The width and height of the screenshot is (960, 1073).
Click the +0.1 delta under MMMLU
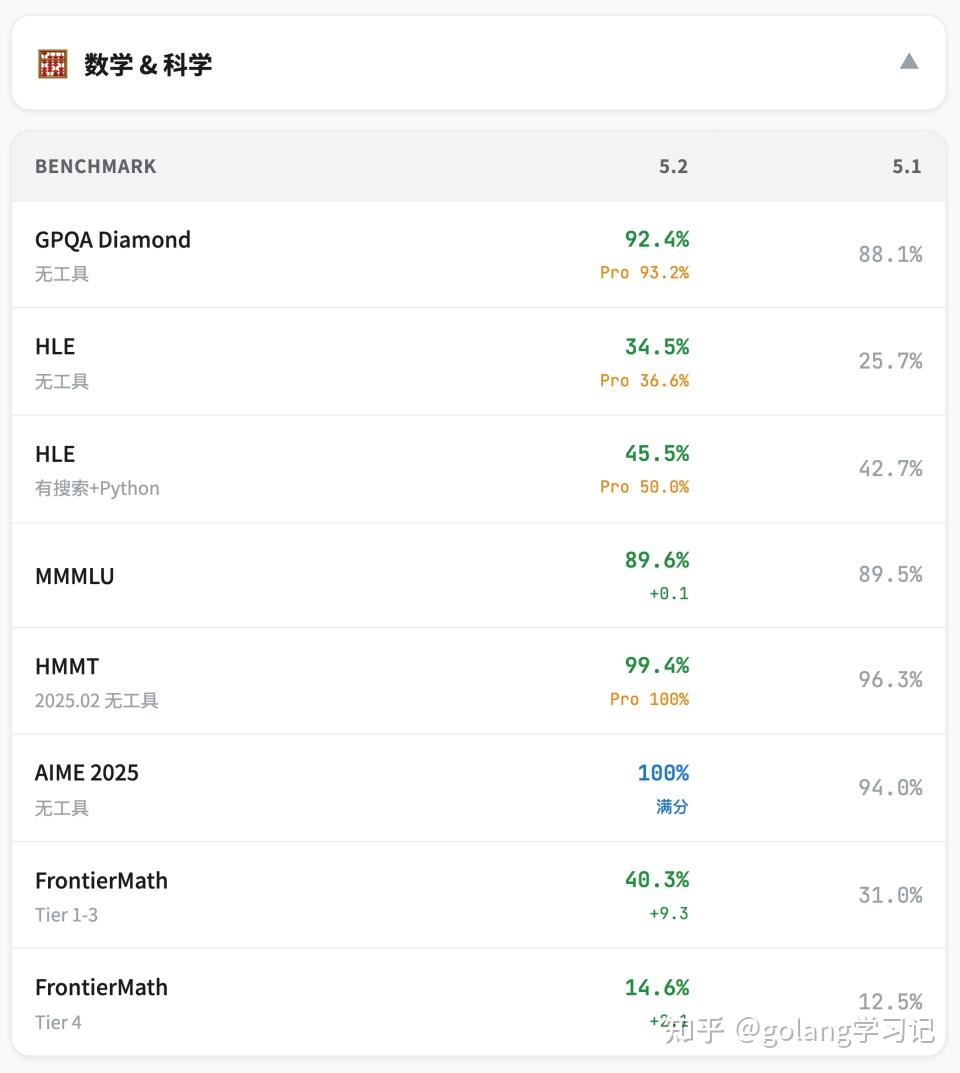669,593
